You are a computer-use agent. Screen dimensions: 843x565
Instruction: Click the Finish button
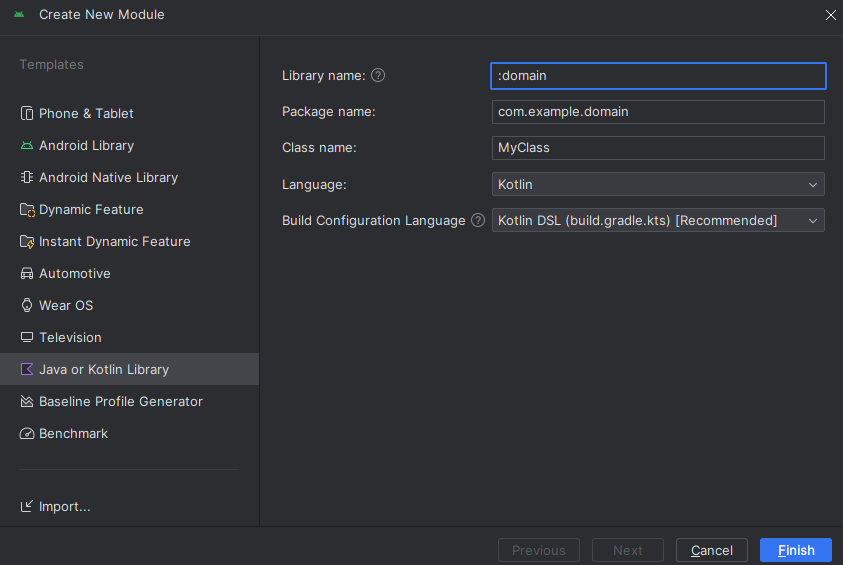[796, 550]
